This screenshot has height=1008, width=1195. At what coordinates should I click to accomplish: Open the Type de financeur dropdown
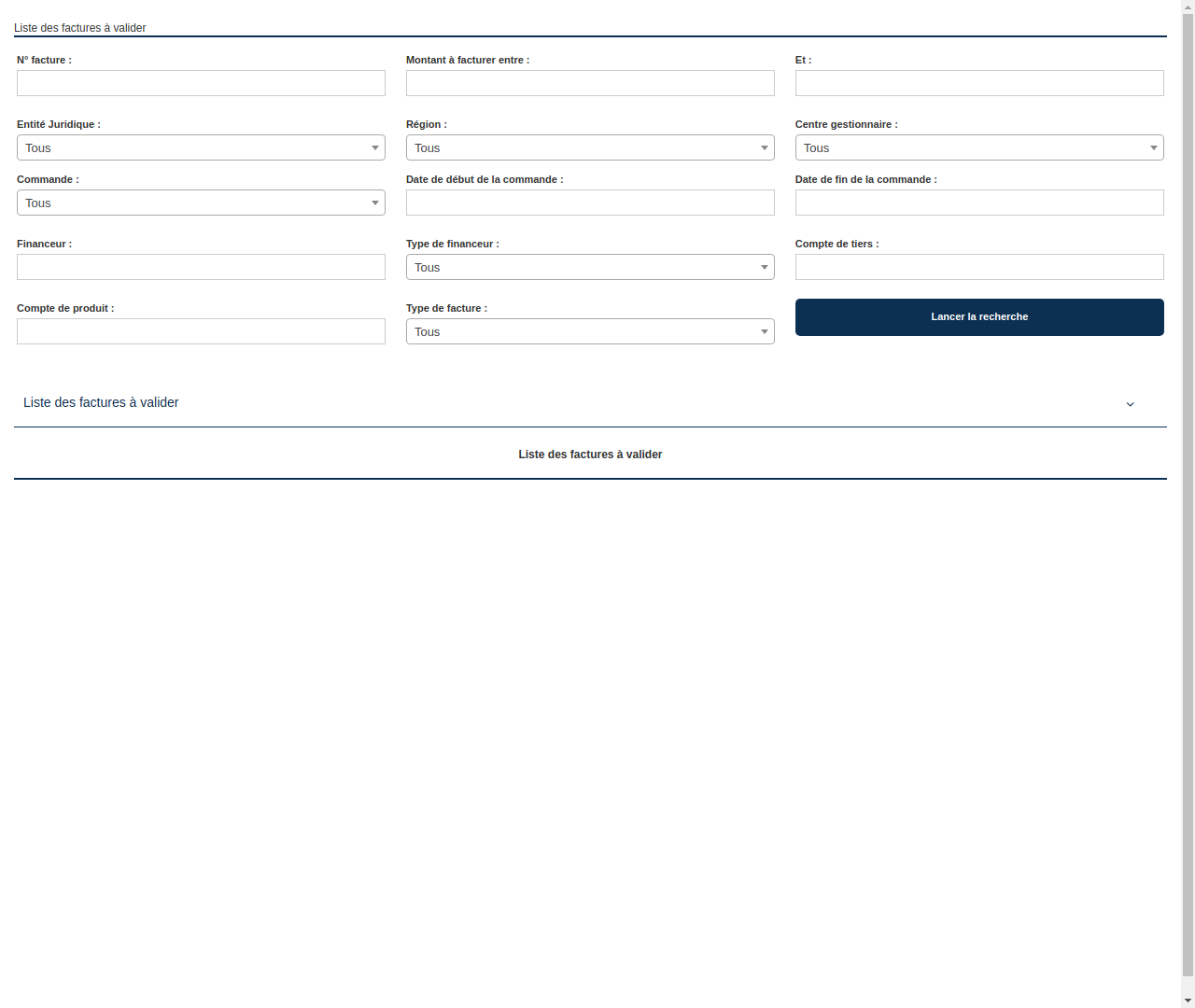tap(590, 267)
